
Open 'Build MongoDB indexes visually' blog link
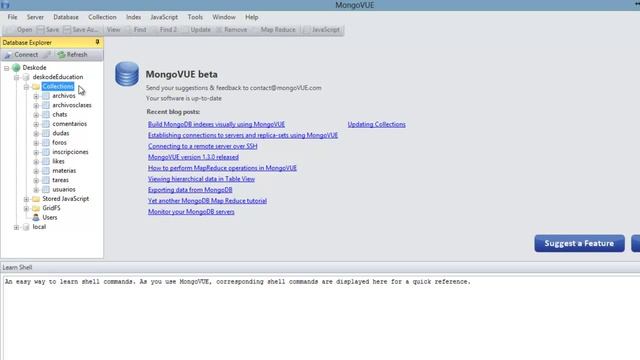[216, 124]
